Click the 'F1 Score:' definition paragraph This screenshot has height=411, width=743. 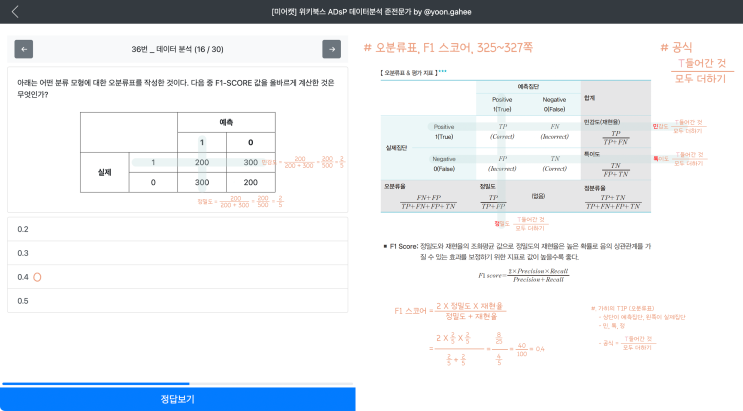click(517, 251)
